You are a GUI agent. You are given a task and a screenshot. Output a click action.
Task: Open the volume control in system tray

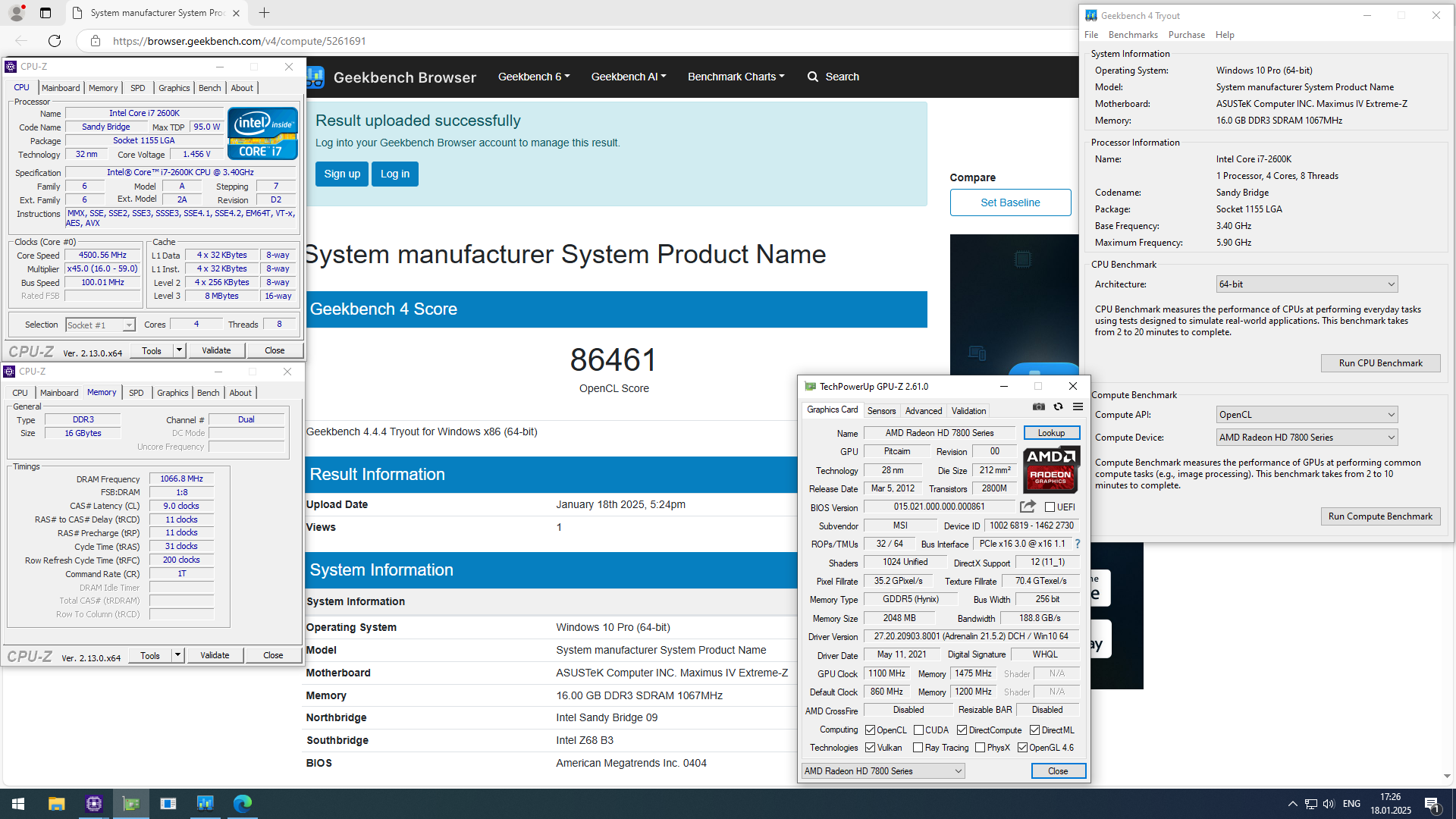point(1329,804)
